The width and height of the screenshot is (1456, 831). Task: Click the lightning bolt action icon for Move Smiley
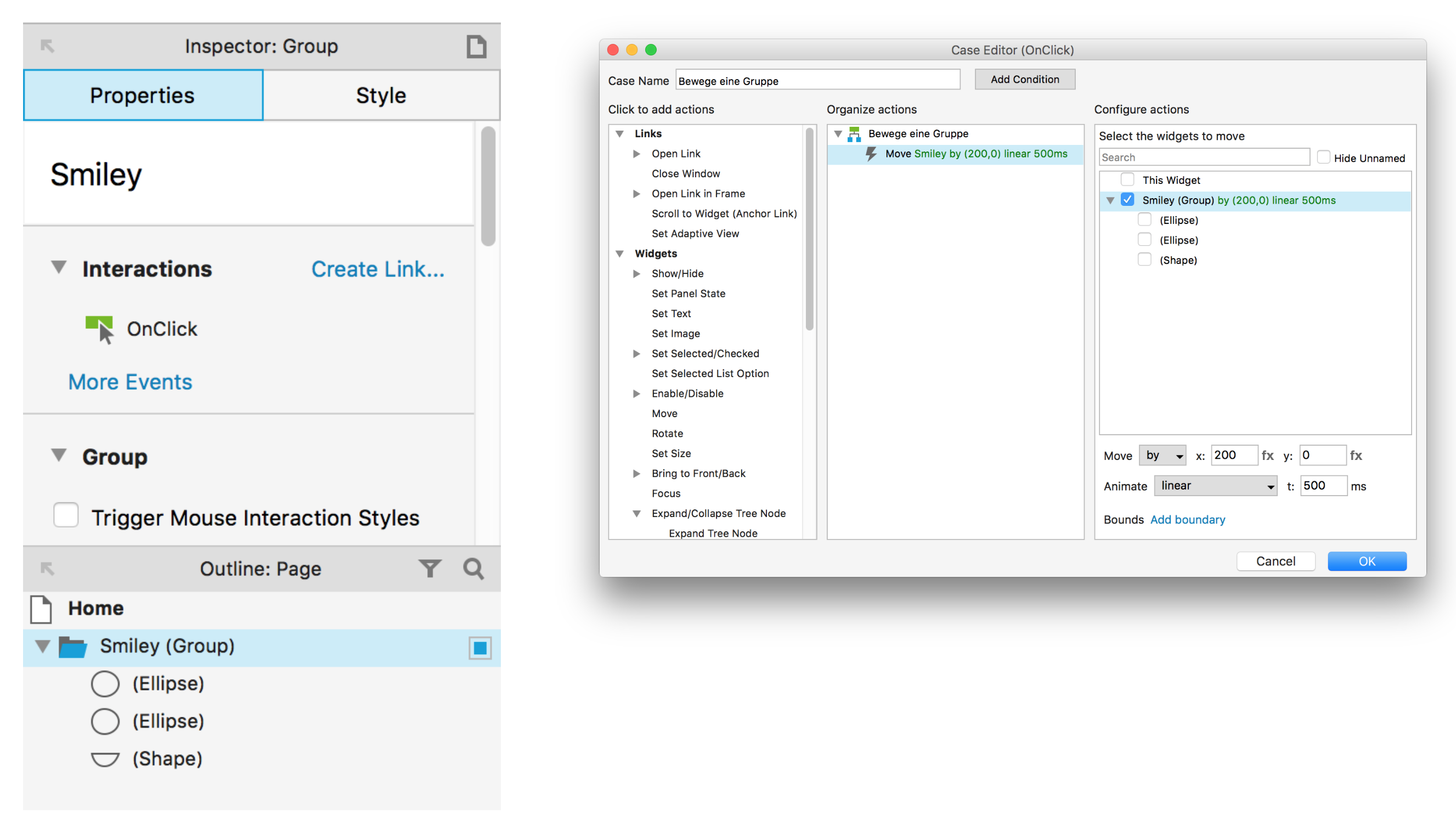tap(871, 154)
